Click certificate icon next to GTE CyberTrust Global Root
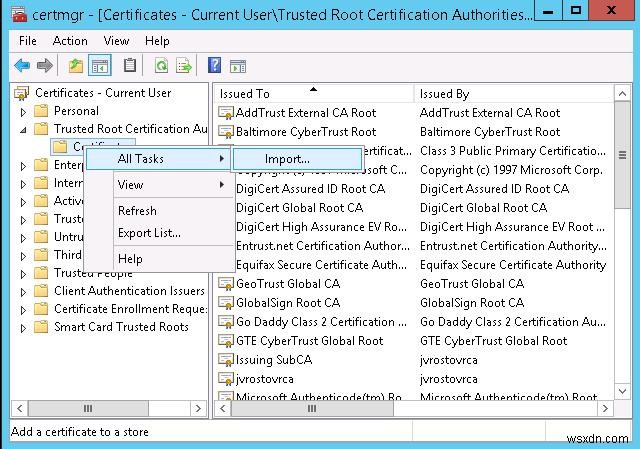This screenshot has height=449, width=640. [x=225, y=341]
